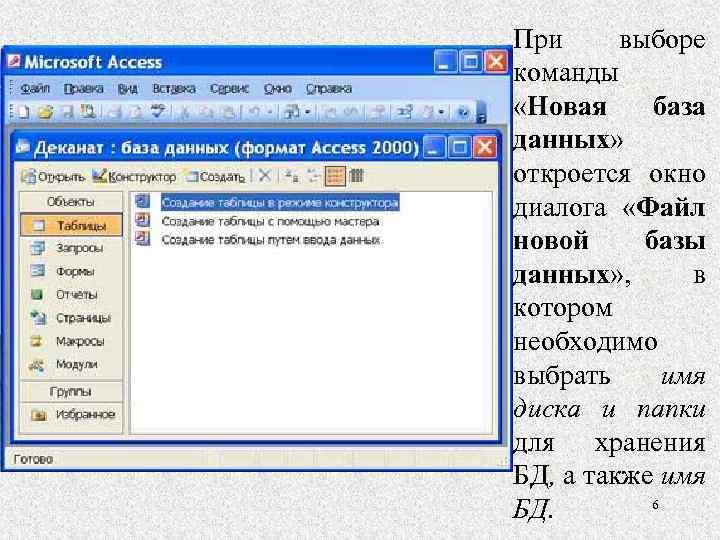The width and height of the screenshot is (720, 540).
Task: Click the Открыть button in database window
Action: tap(53, 176)
